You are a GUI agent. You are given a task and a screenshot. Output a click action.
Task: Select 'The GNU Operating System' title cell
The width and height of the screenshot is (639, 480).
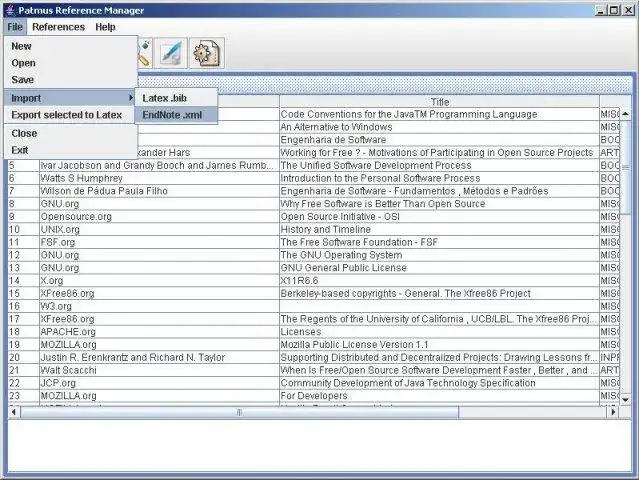point(439,255)
